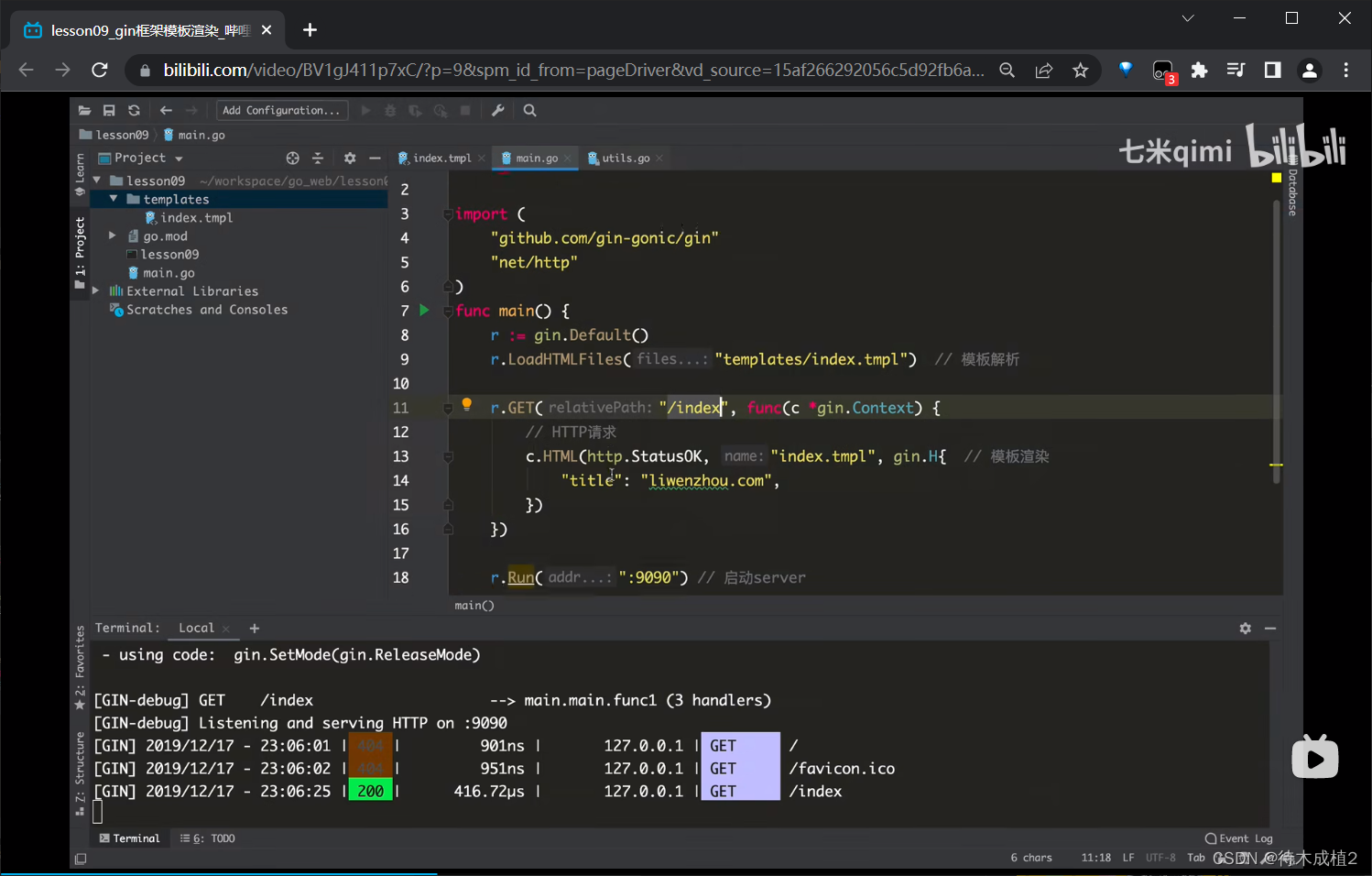Expand External Libraries node arrow

coord(96,290)
